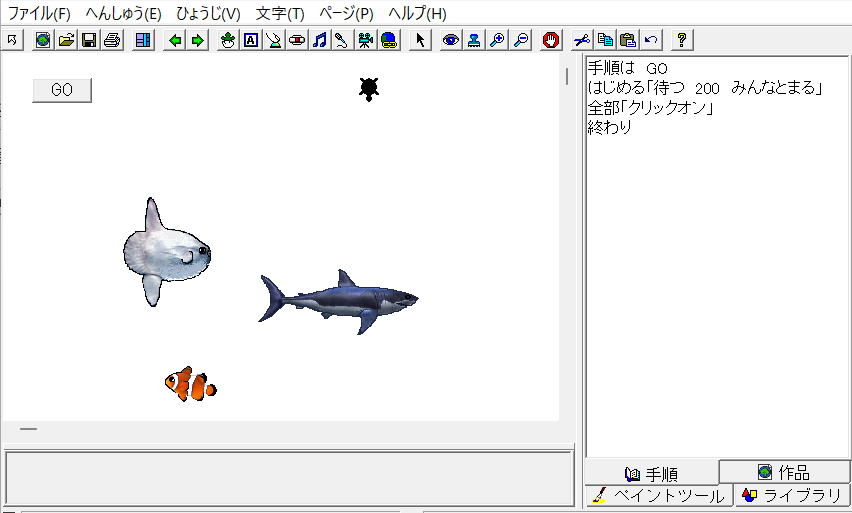This screenshot has width=852, height=513.
Task: Click the printer icon
Action: (x=112, y=40)
